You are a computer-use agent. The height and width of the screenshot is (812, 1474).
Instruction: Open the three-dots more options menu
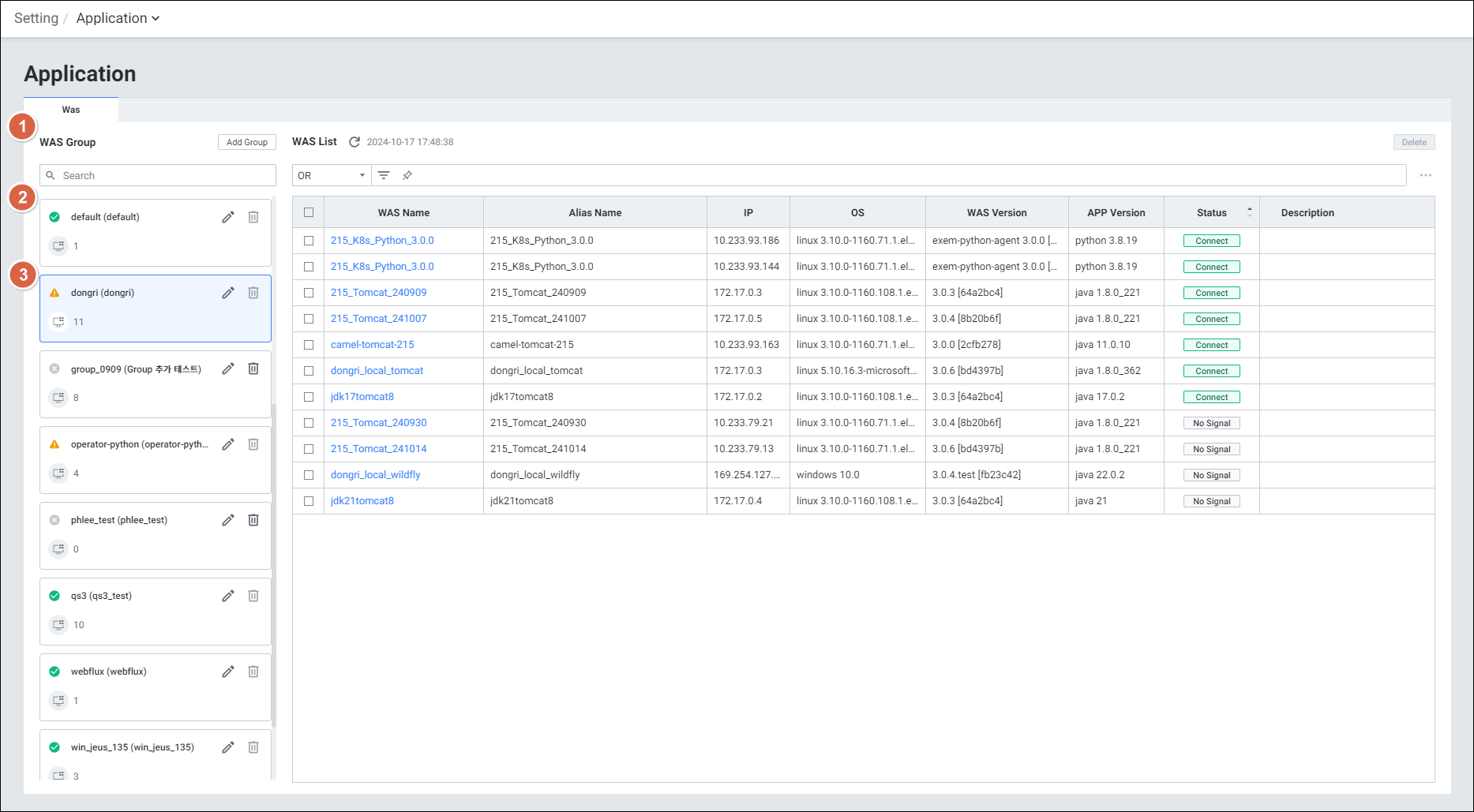click(x=1425, y=175)
